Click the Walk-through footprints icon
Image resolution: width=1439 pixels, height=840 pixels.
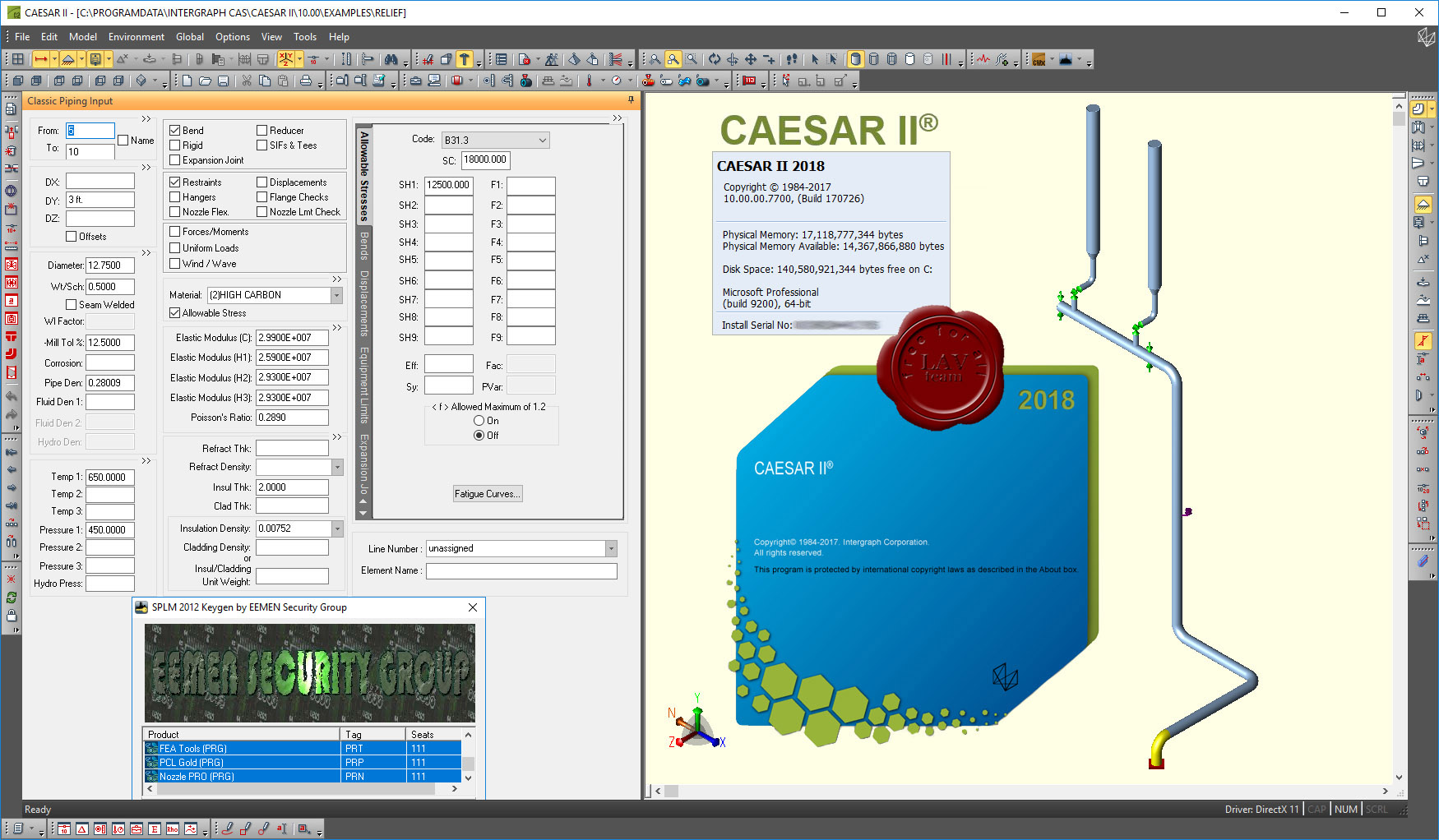pyautogui.click(x=792, y=59)
